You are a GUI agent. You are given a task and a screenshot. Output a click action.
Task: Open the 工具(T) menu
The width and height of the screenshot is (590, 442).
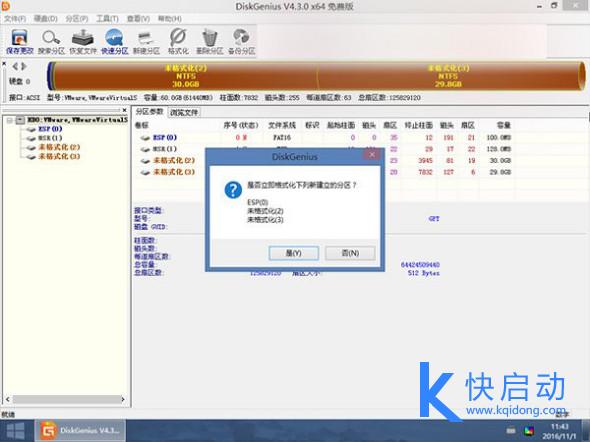click(x=107, y=18)
